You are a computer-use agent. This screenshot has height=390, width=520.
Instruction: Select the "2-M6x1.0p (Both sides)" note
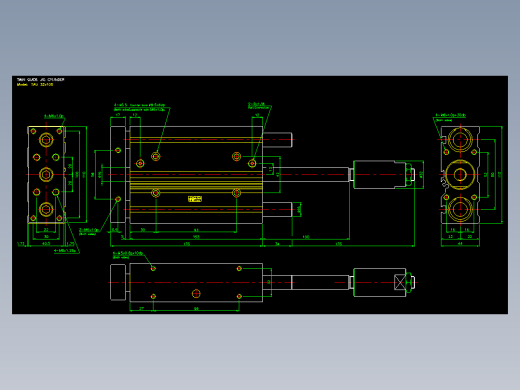89,231
